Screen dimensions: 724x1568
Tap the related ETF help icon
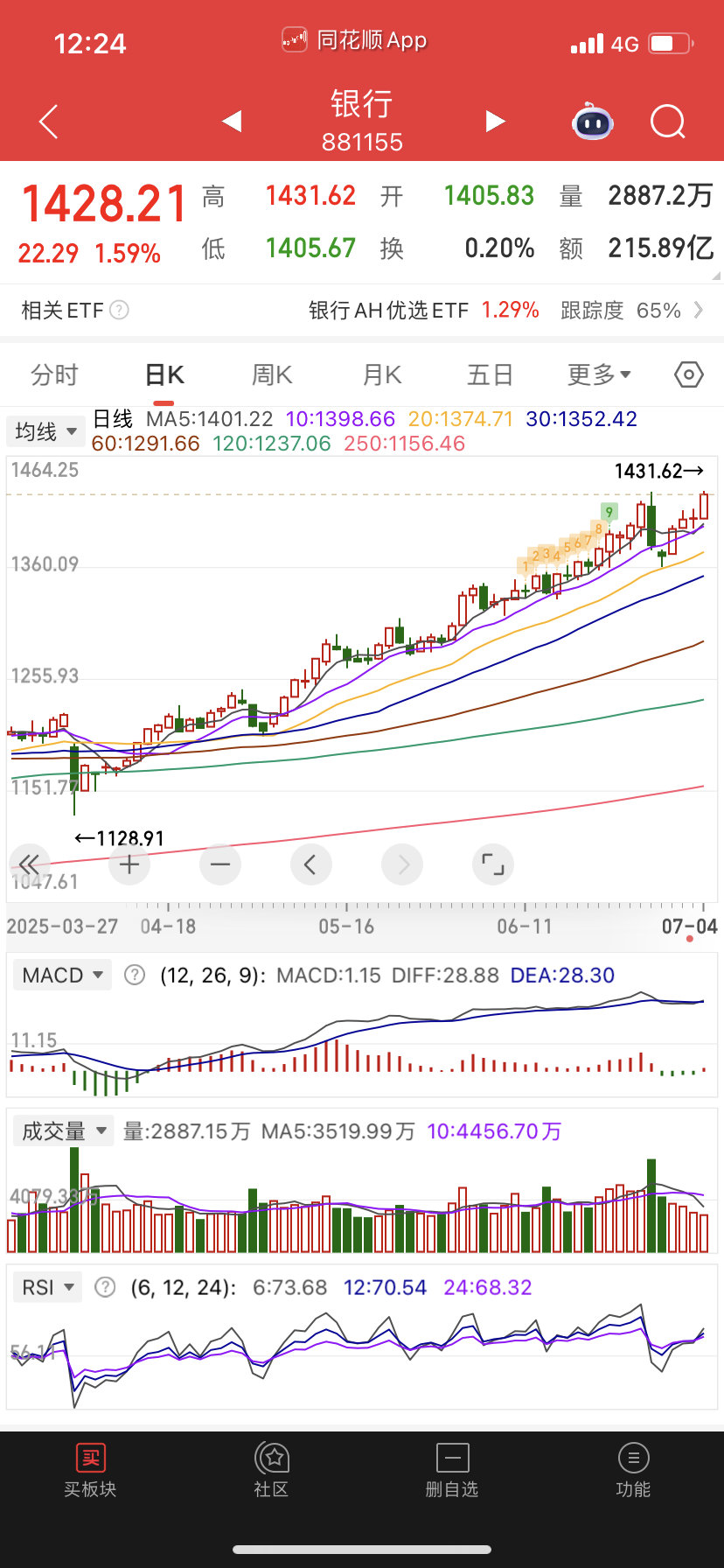(x=120, y=310)
